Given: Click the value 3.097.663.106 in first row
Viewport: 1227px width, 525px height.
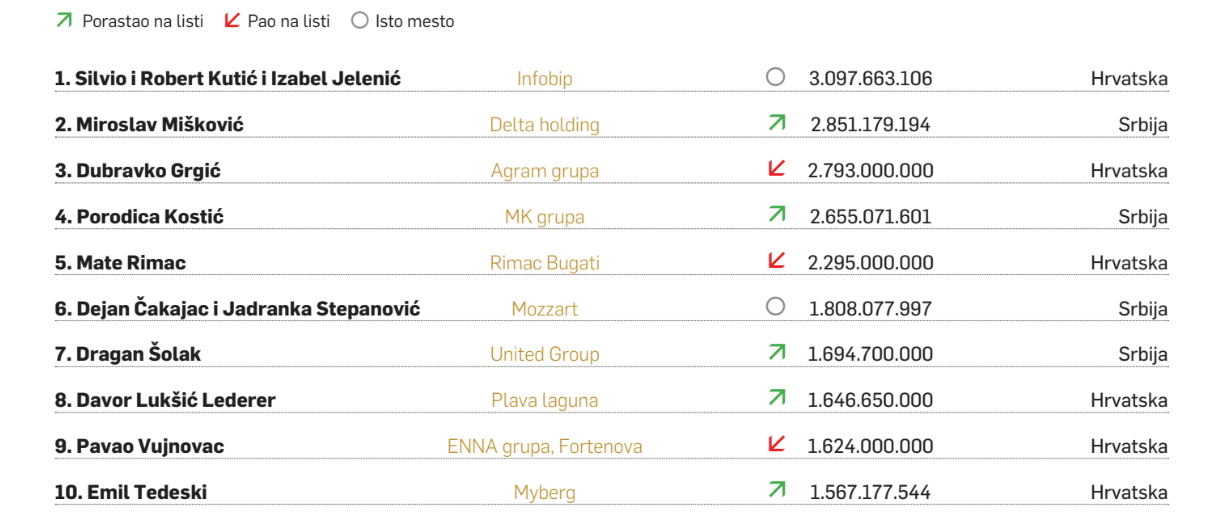Looking at the screenshot, I should pos(870,78).
